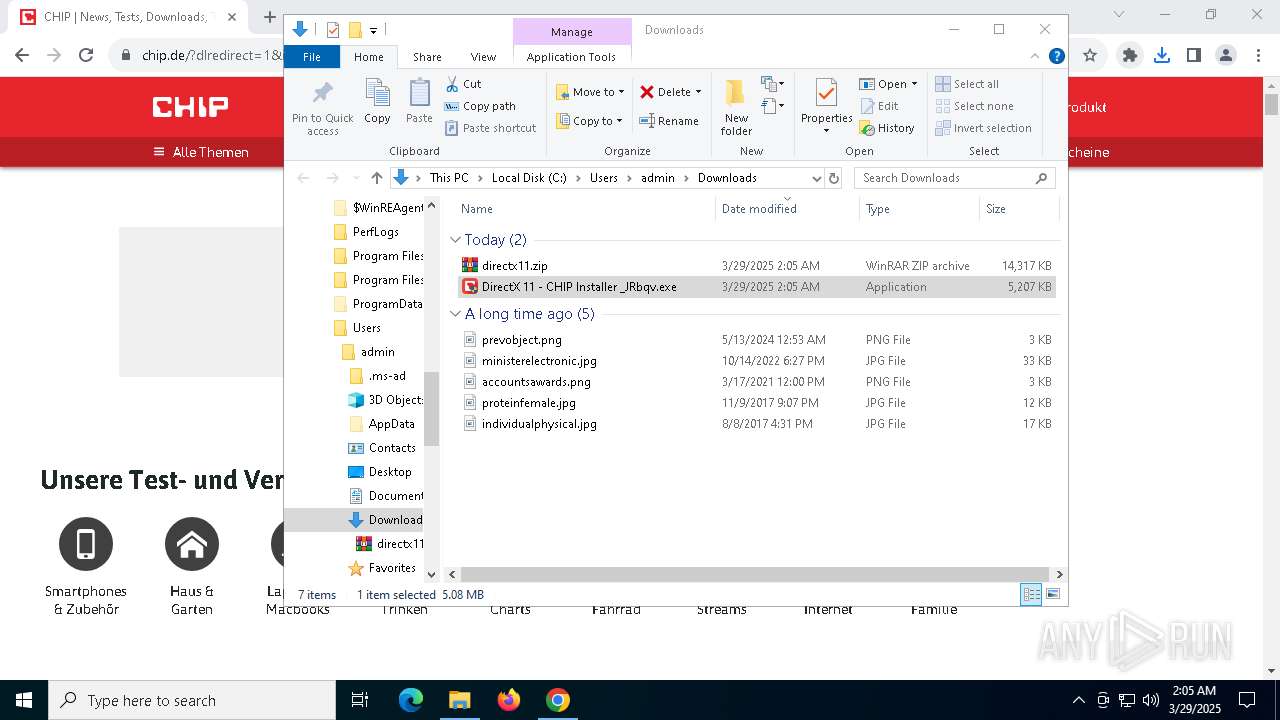Click Cut in Clipboard group
The image size is (1280, 720).
[x=463, y=84]
